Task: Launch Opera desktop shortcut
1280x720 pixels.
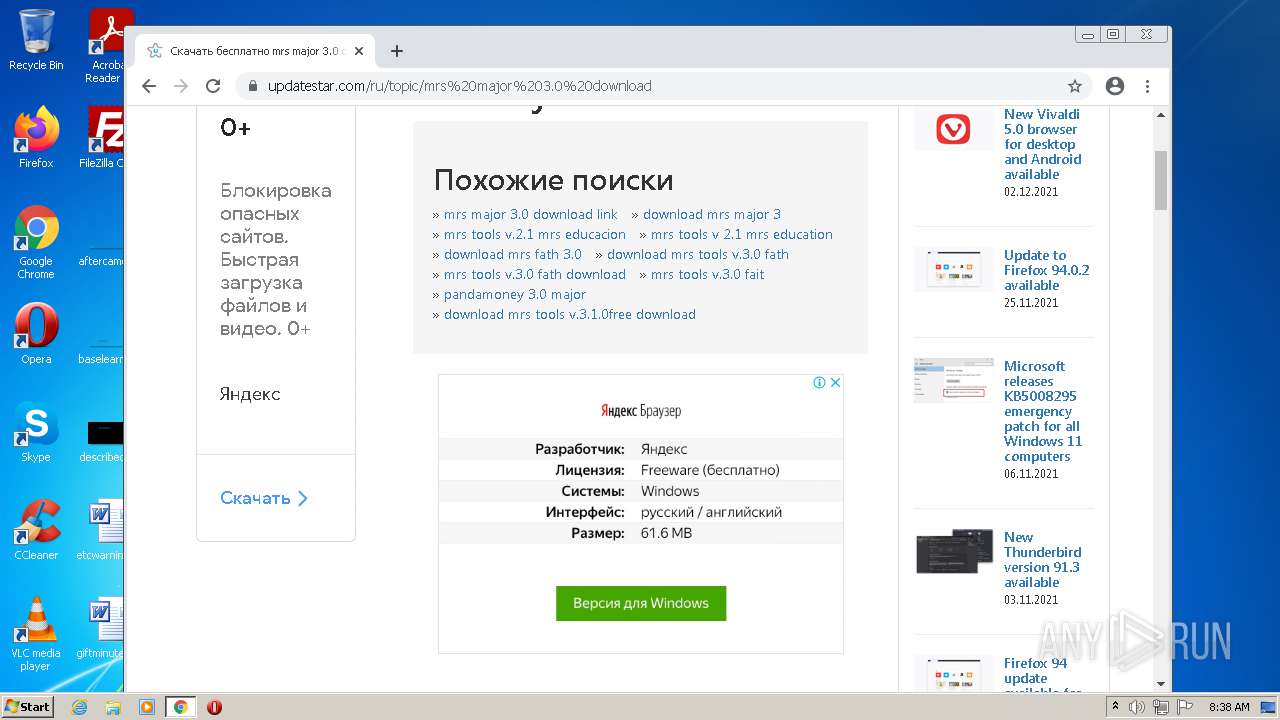Action: (36, 334)
